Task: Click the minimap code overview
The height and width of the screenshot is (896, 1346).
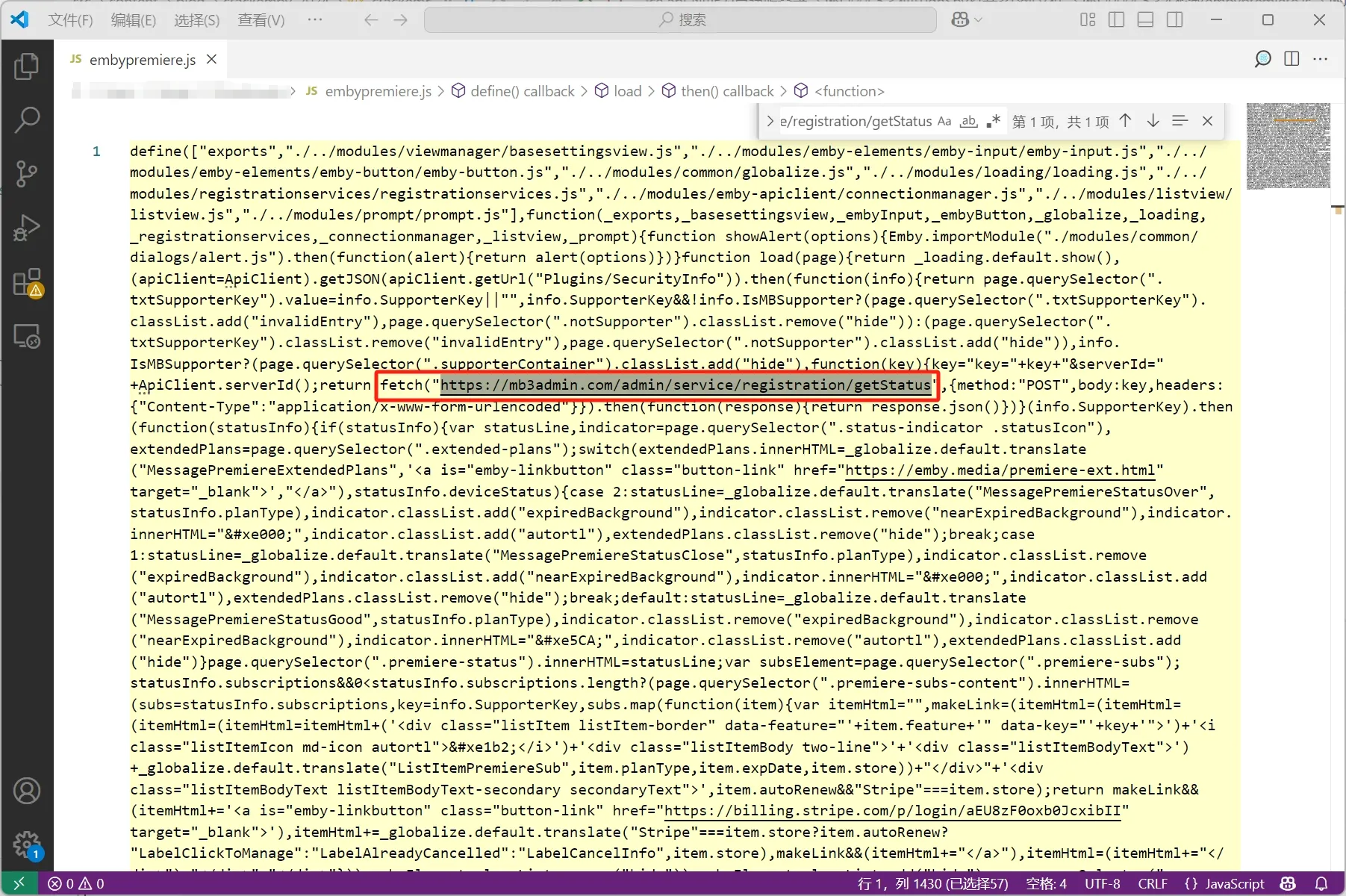Action: [1289, 146]
